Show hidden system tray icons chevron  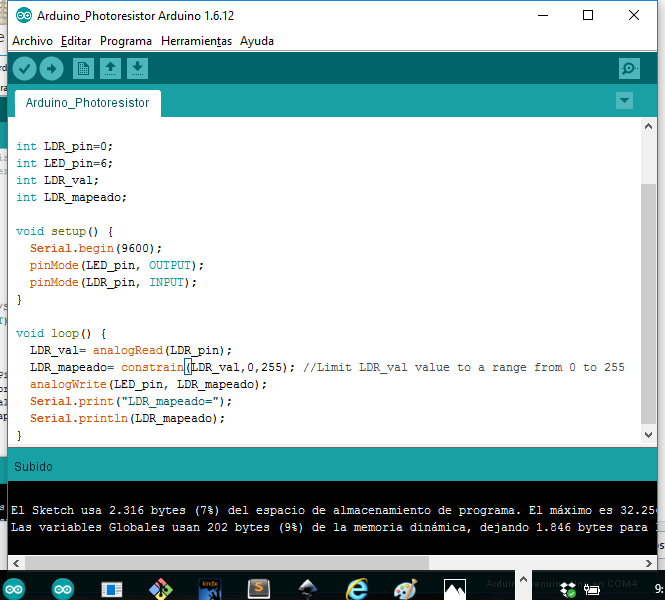tap(523, 579)
